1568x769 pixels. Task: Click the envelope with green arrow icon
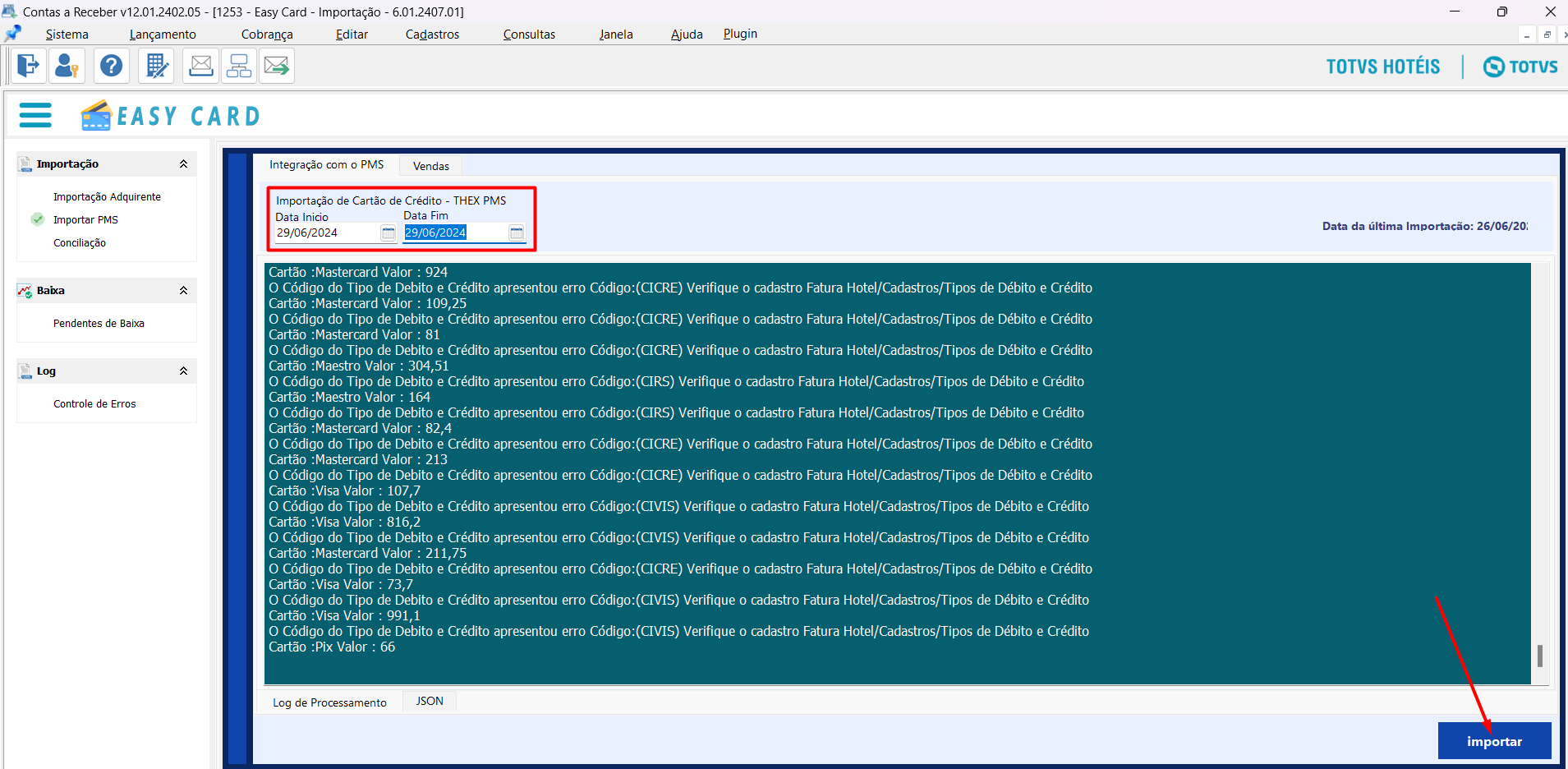click(277, 66)
